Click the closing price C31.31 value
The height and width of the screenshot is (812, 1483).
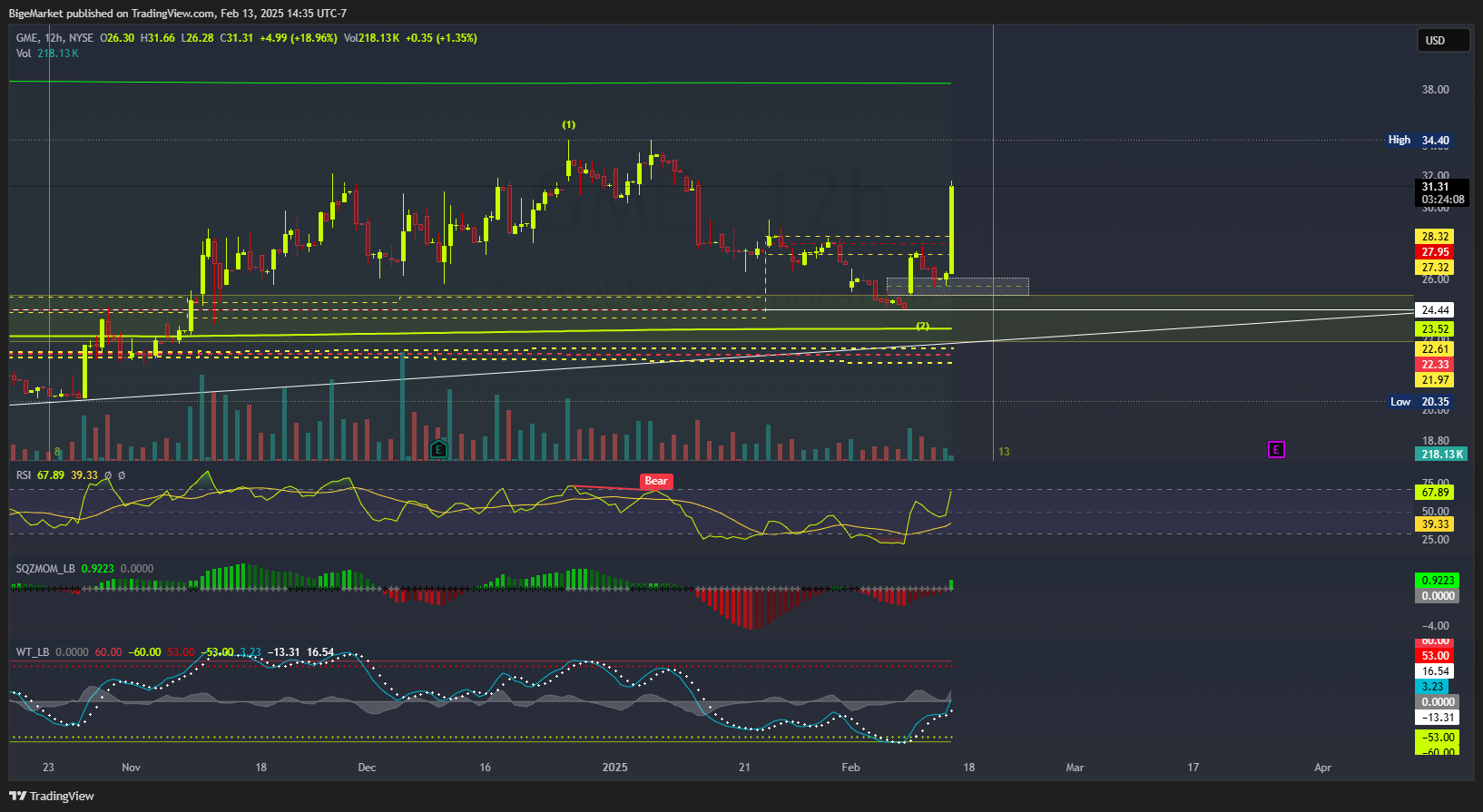click(x=237, y=38)
